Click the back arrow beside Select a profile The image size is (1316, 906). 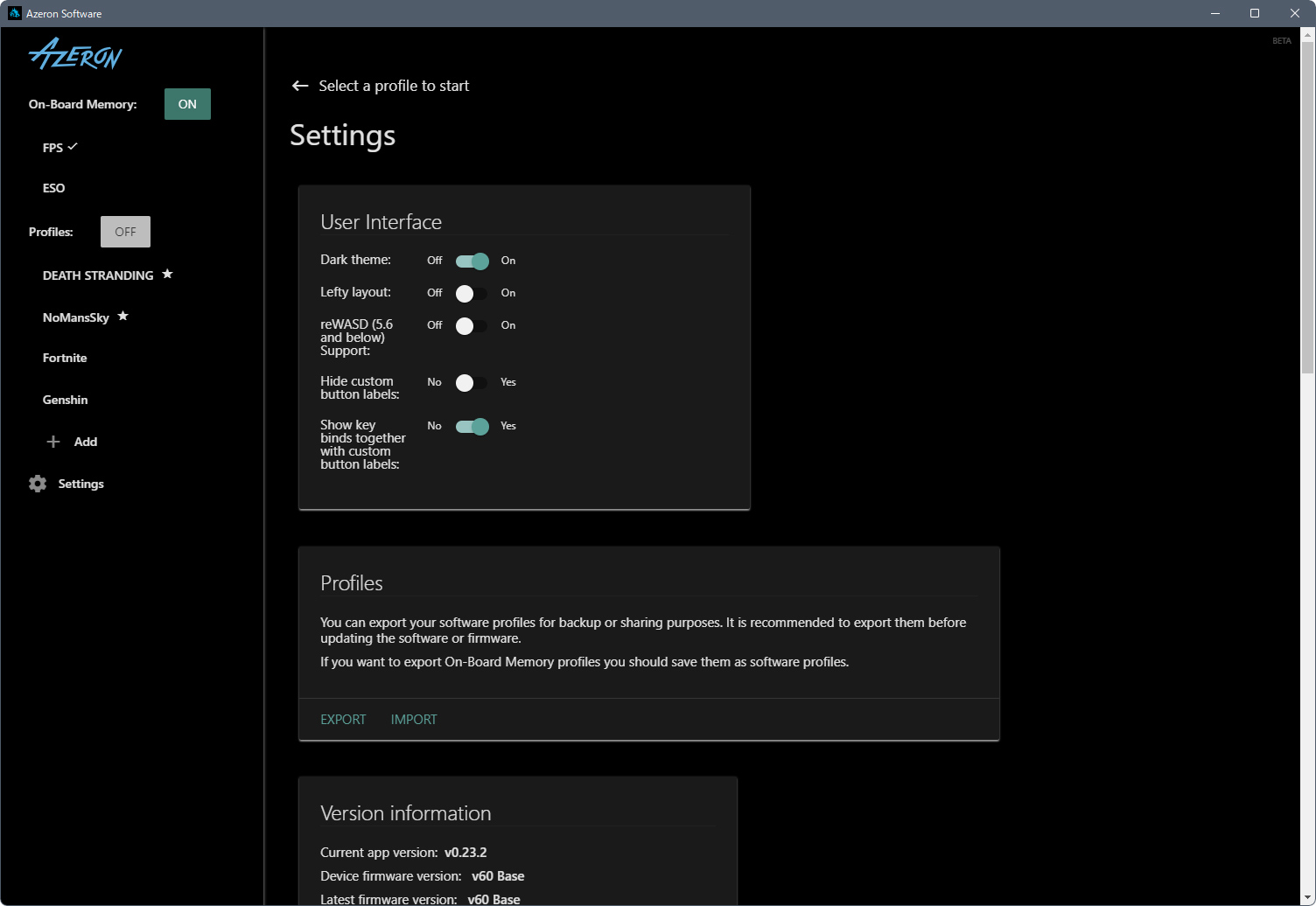pos(300,86)
